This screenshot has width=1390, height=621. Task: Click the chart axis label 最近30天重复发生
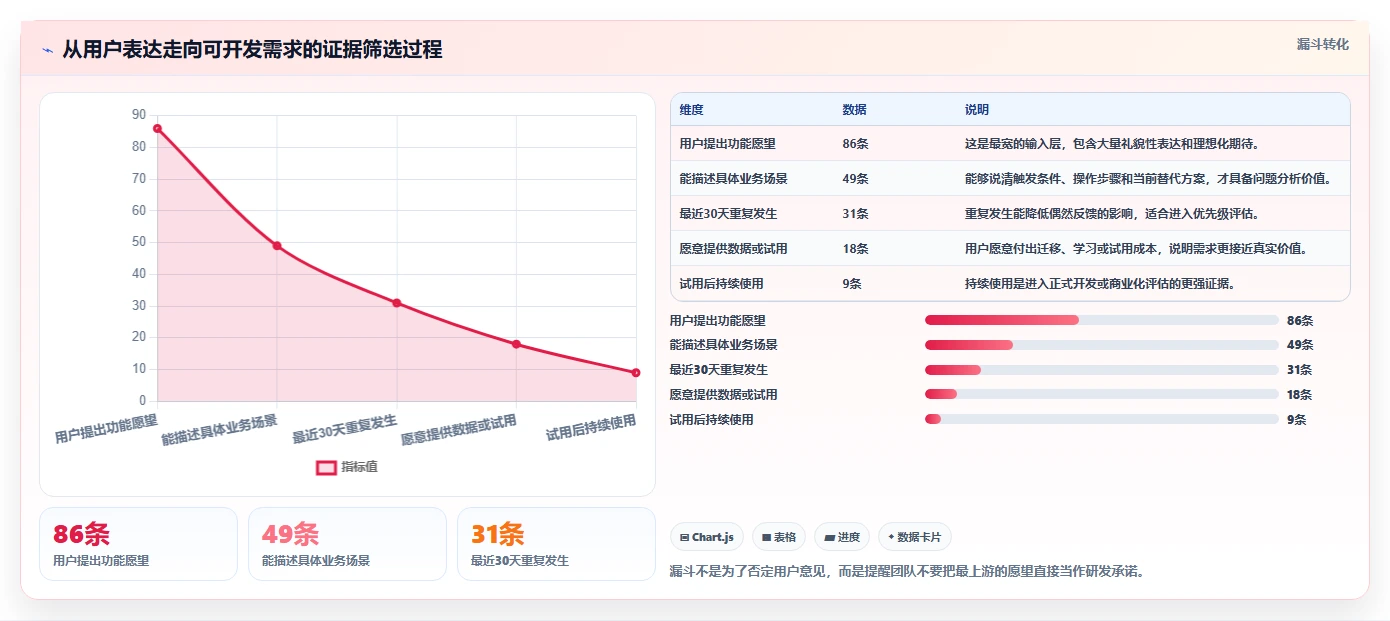344,428
